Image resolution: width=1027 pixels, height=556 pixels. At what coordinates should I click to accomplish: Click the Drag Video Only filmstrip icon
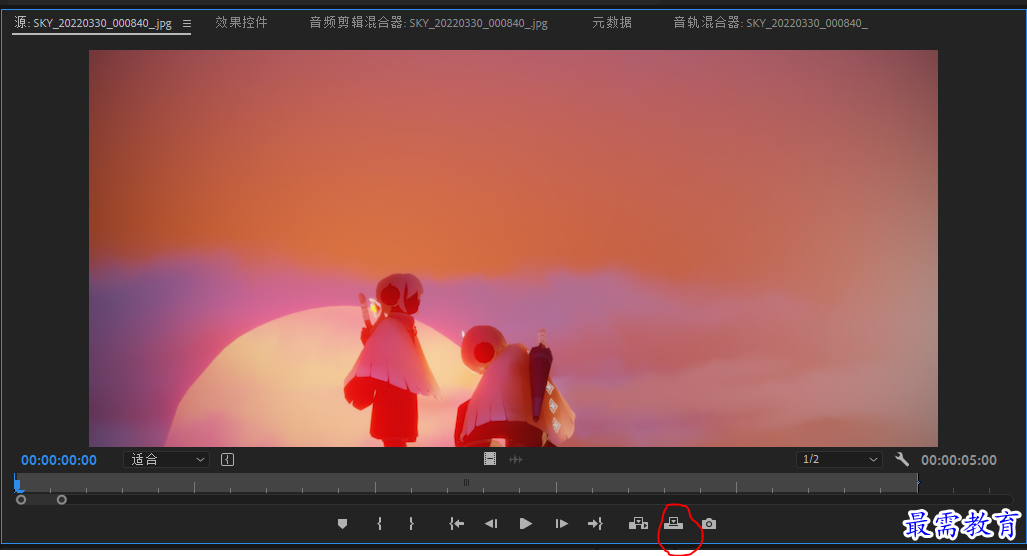pos(490,459)
